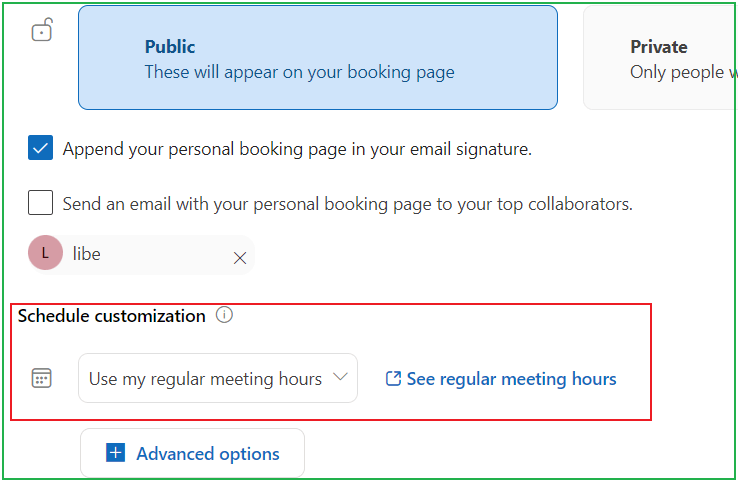
Task: Click the libe collaborator name chip
Action: tap(141, 254)
